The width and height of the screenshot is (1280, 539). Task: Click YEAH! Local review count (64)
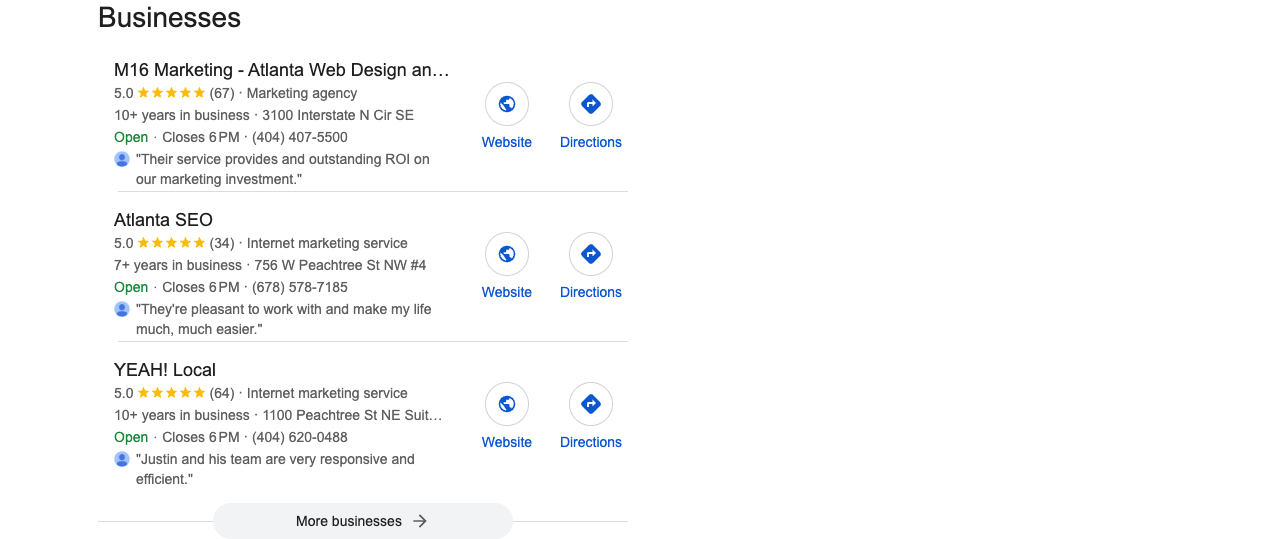pos(222,393)
